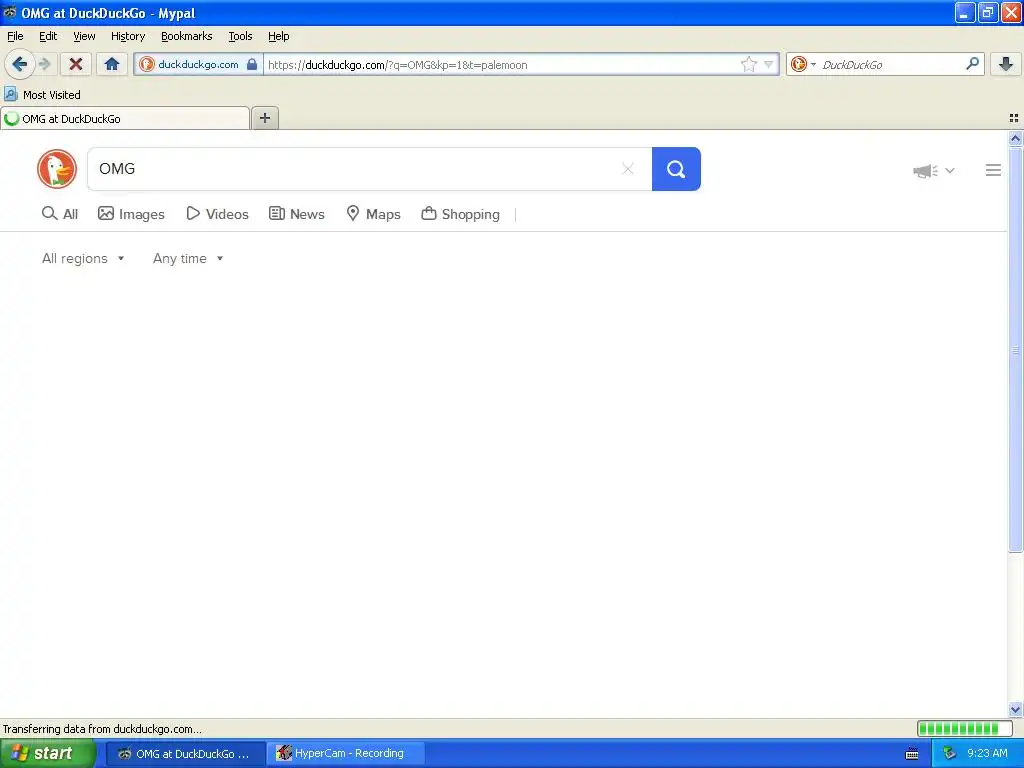Click the scrollbar down arrow

[1015, 709]
